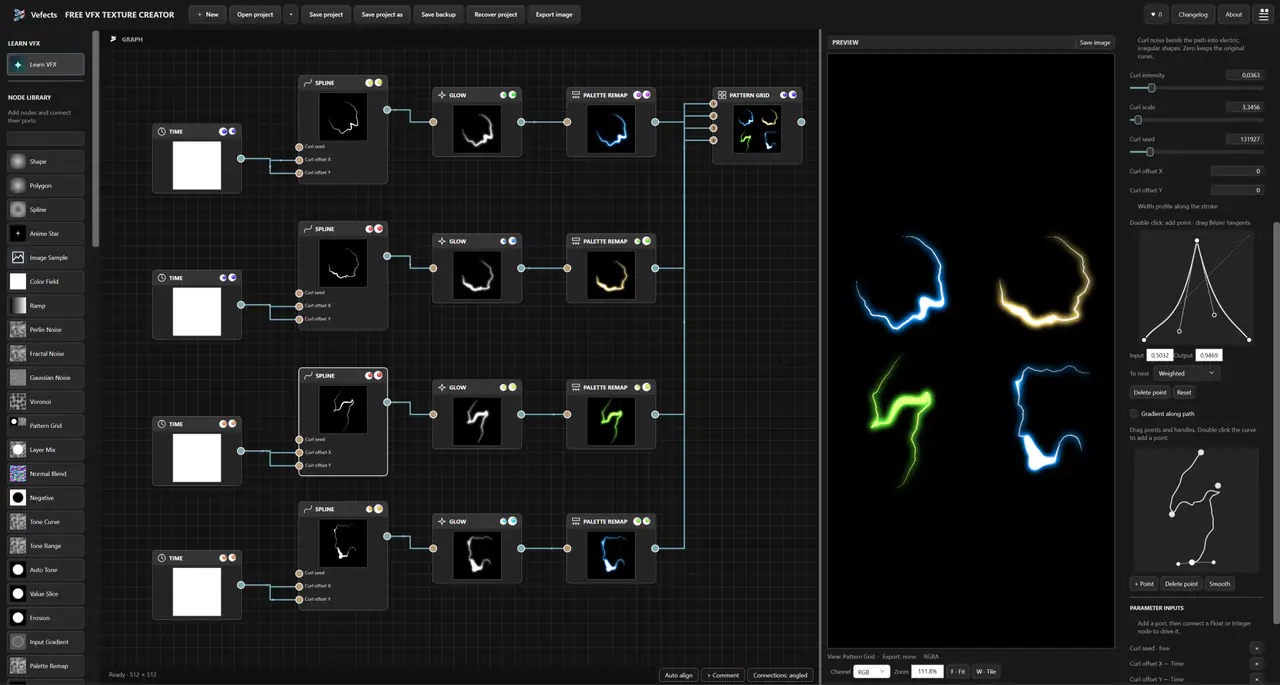1280x685 pixels.
Task: Click Export image in top toolbar
Action: [x=554, y=15]
